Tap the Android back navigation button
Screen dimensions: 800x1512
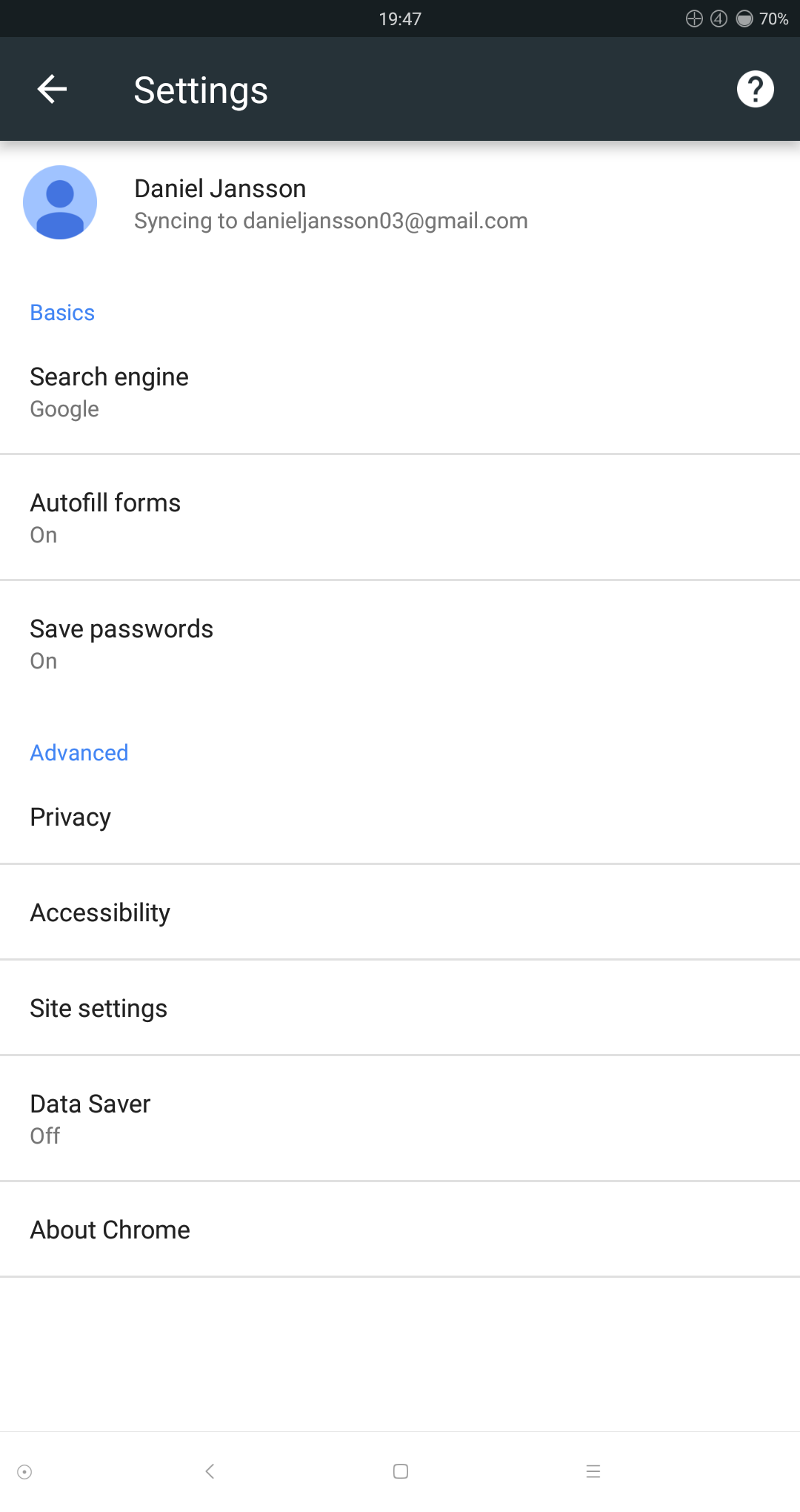210,1471
